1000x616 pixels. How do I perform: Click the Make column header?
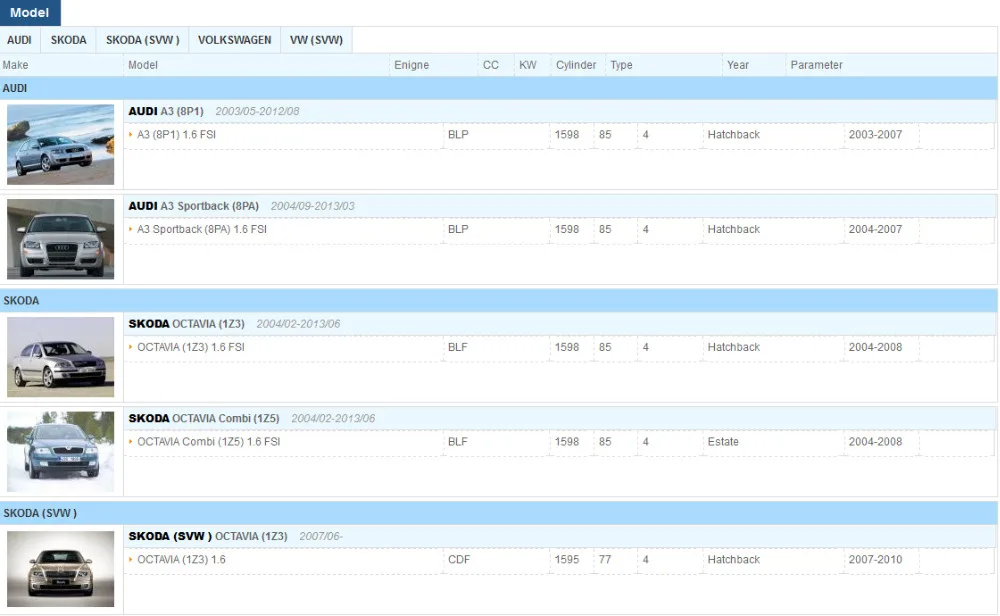tap(15, 65)
